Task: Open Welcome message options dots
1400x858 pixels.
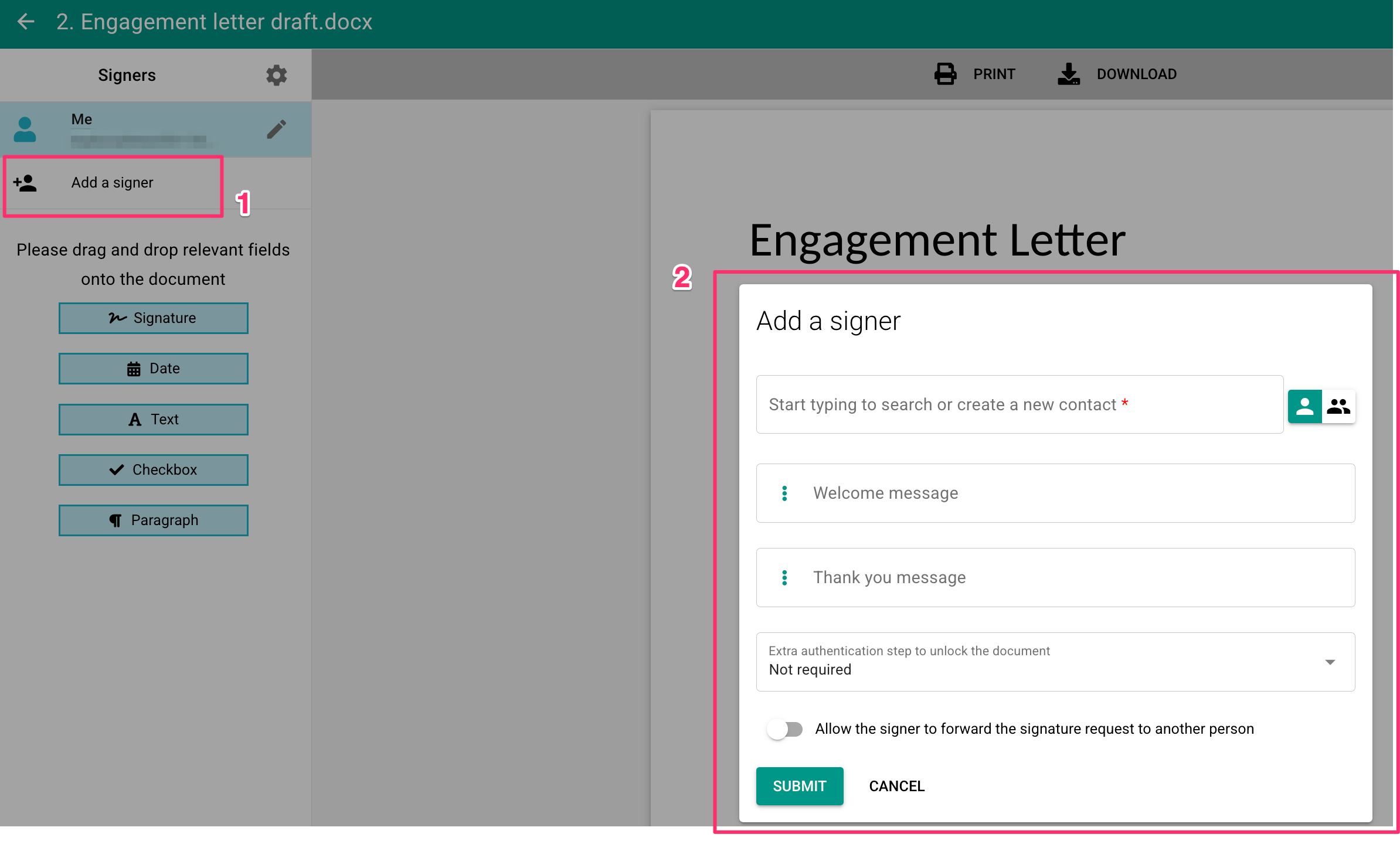Action: point(784,493)
